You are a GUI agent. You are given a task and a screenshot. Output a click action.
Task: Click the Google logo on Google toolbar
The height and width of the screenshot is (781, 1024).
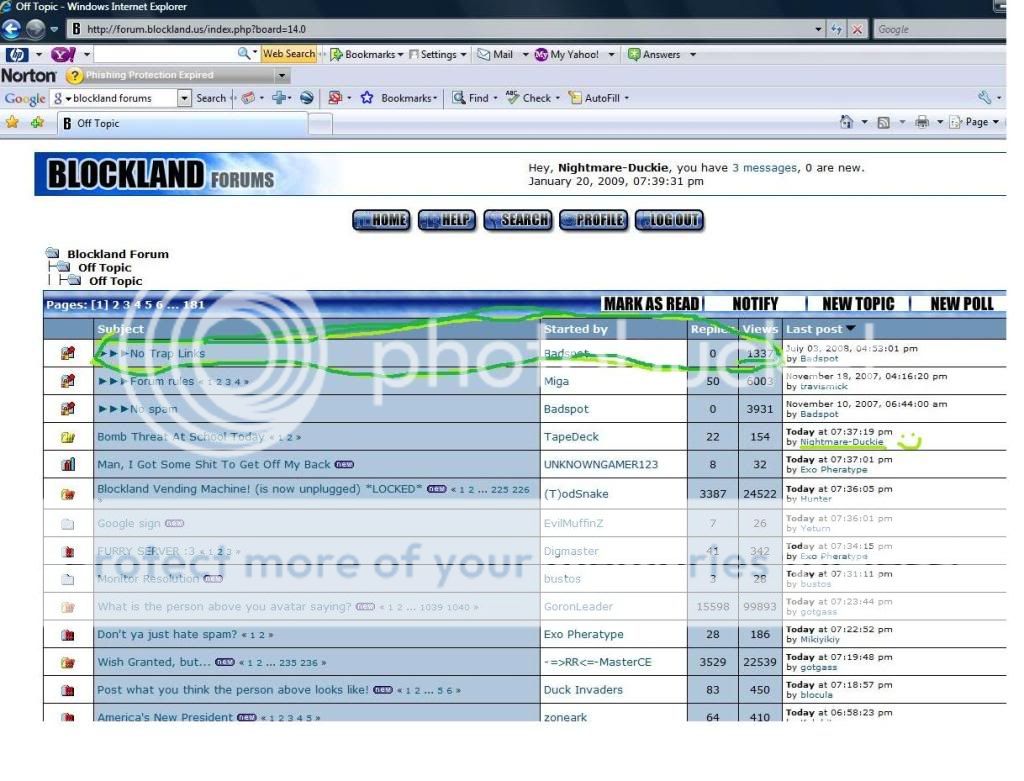tap(24, 99)
